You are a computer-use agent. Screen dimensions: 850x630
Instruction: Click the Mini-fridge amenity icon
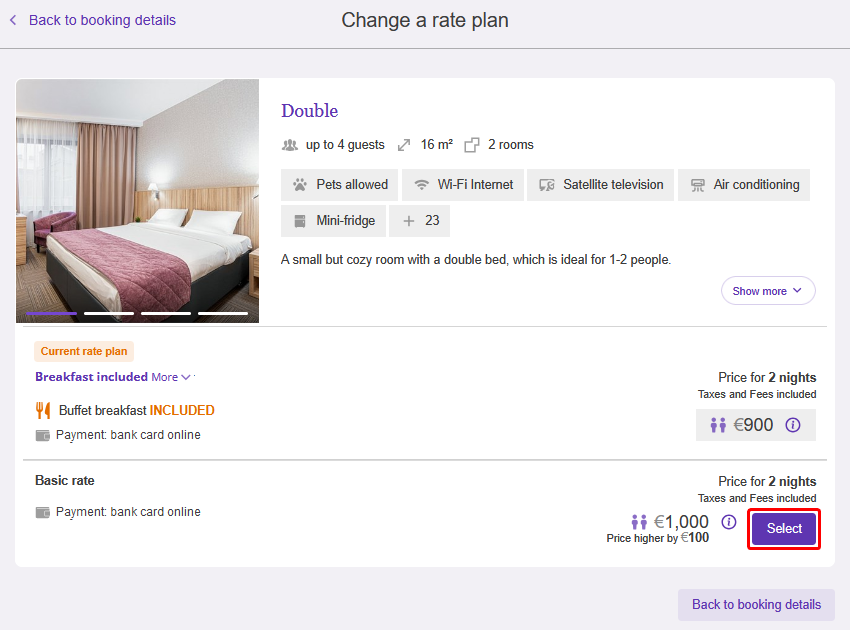300,221
